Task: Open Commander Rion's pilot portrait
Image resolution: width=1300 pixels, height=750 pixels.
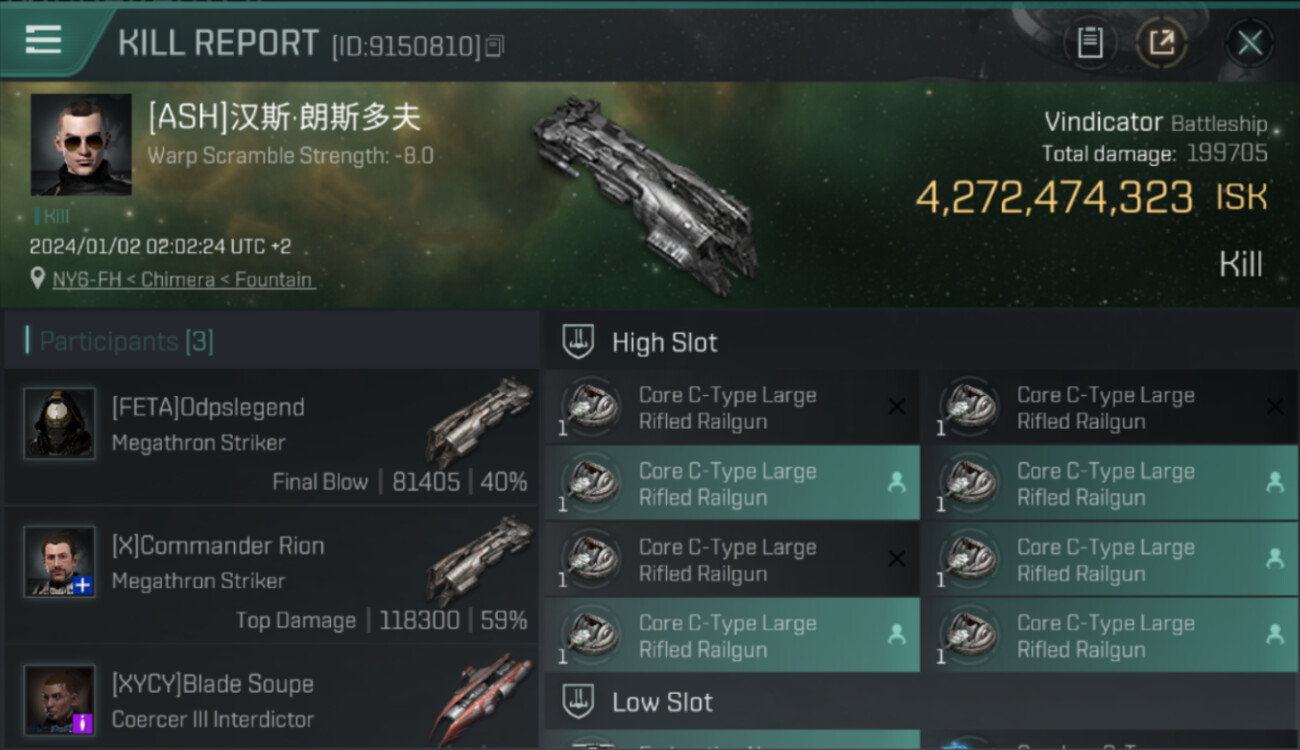Action: (60, 561)
